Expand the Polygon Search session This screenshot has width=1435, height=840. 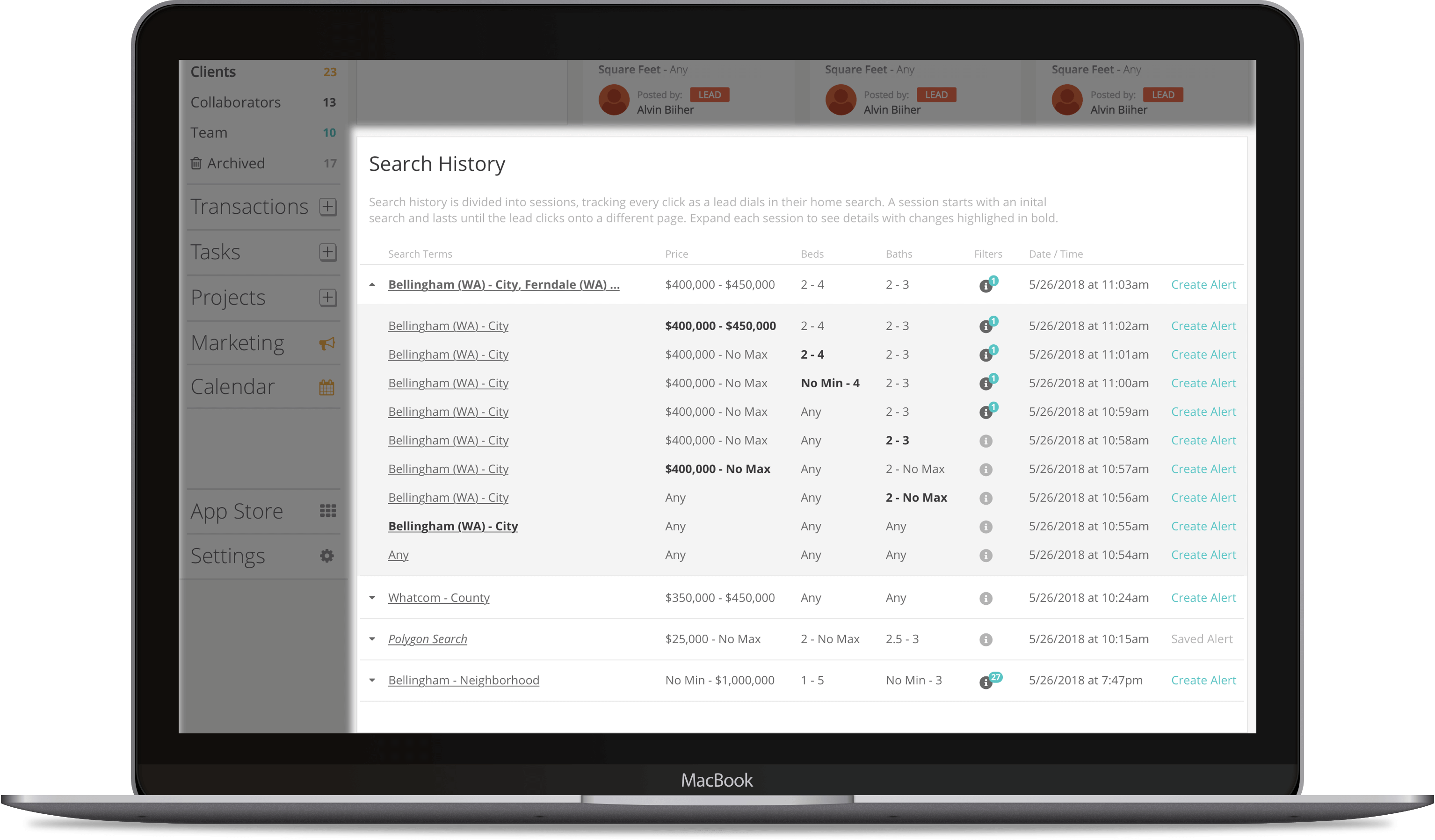pos(372,639)
